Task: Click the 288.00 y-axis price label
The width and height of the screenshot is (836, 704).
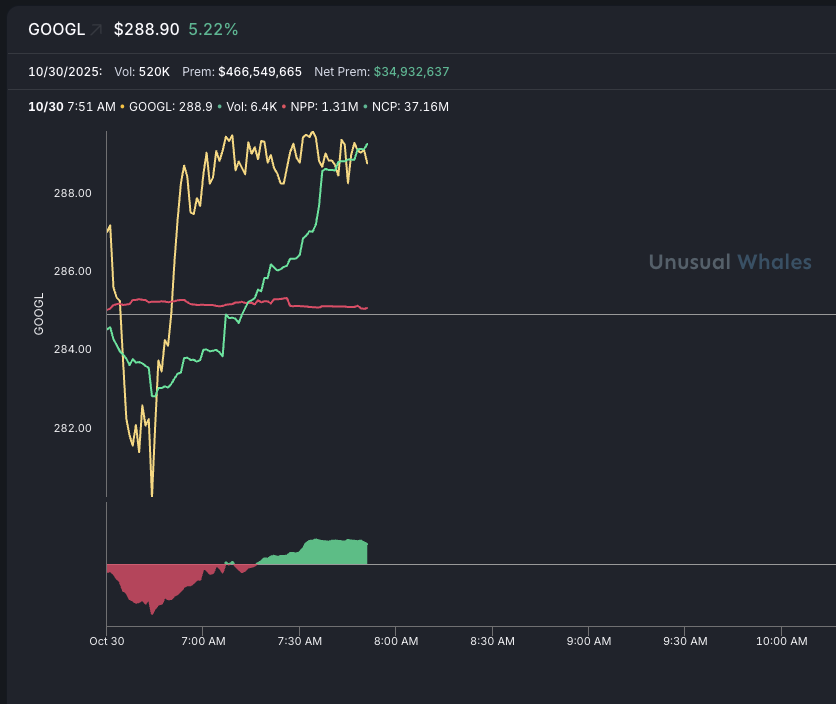Action: [72, 193]
